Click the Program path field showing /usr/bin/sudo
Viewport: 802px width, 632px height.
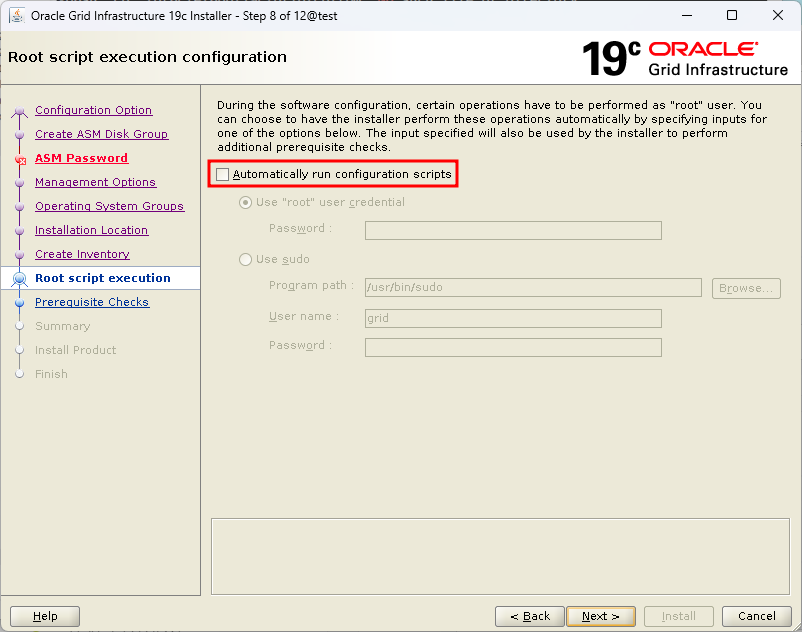533,287
